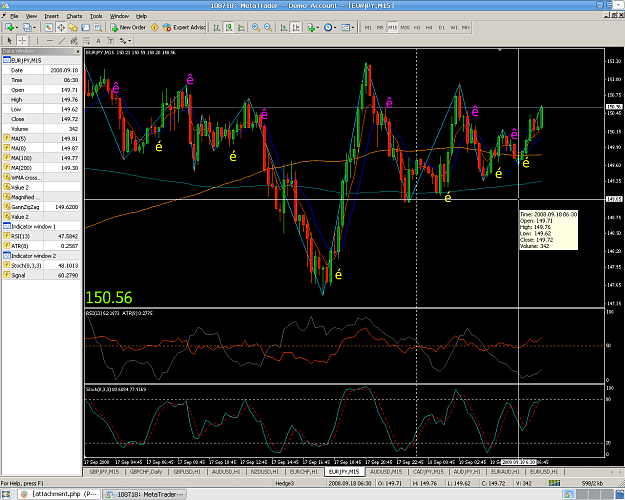
Task: Open the Profiles toolbar icon
Action: pos(27,27)
